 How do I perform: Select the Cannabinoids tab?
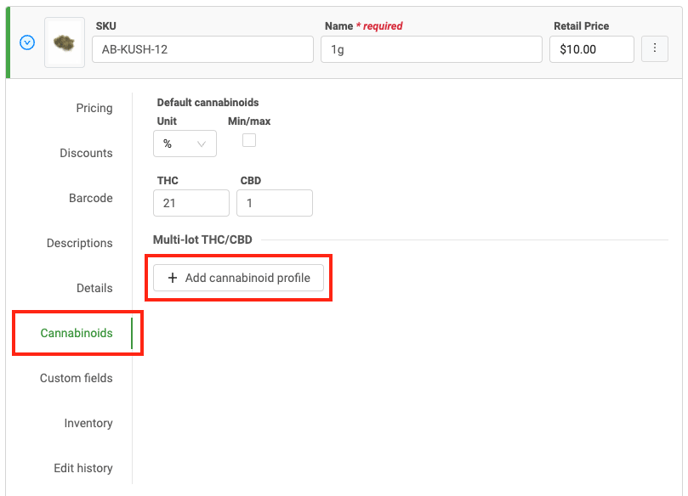coord(76,333)
